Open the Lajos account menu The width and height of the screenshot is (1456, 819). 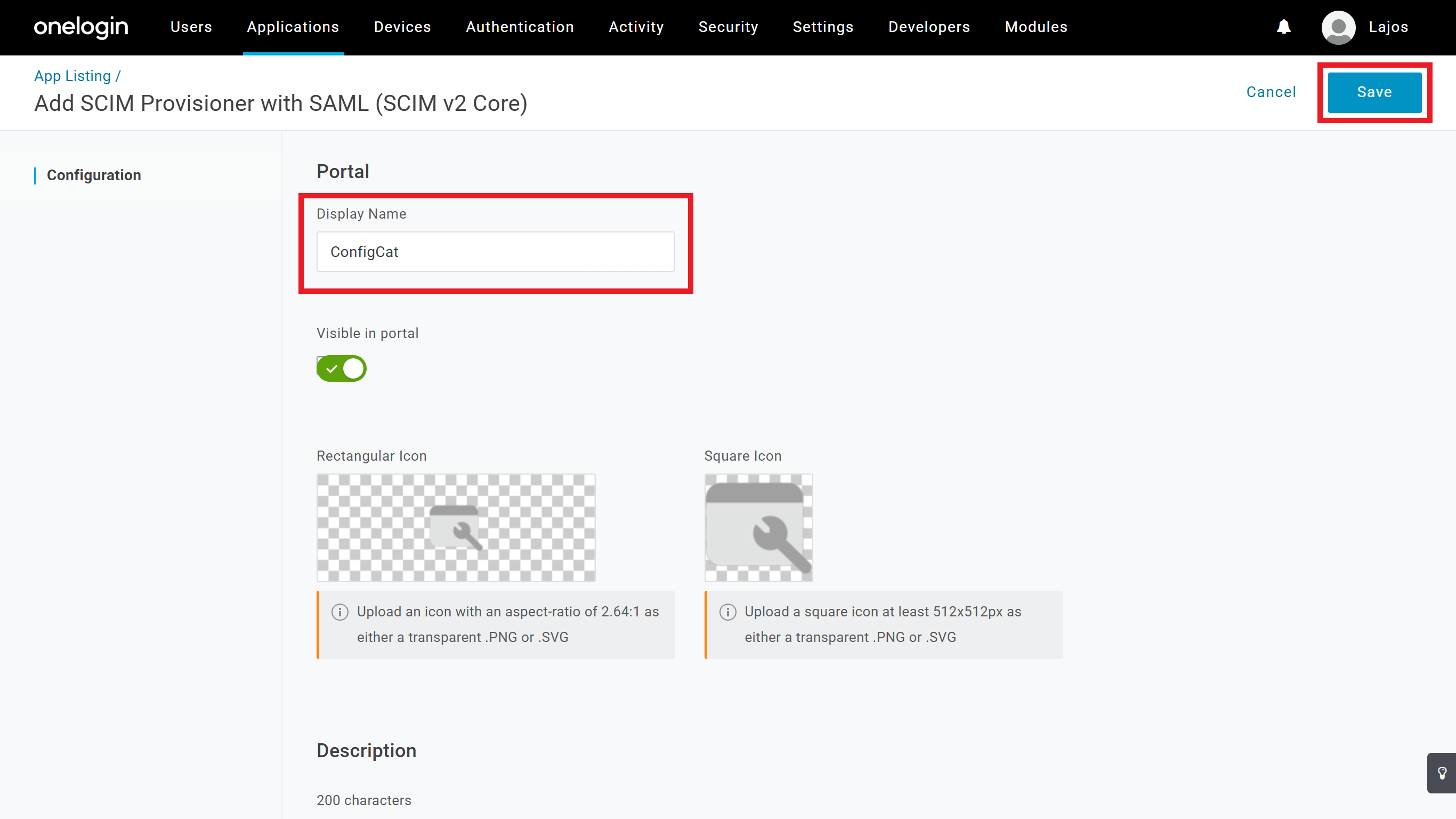click(x=1388, y=27)
